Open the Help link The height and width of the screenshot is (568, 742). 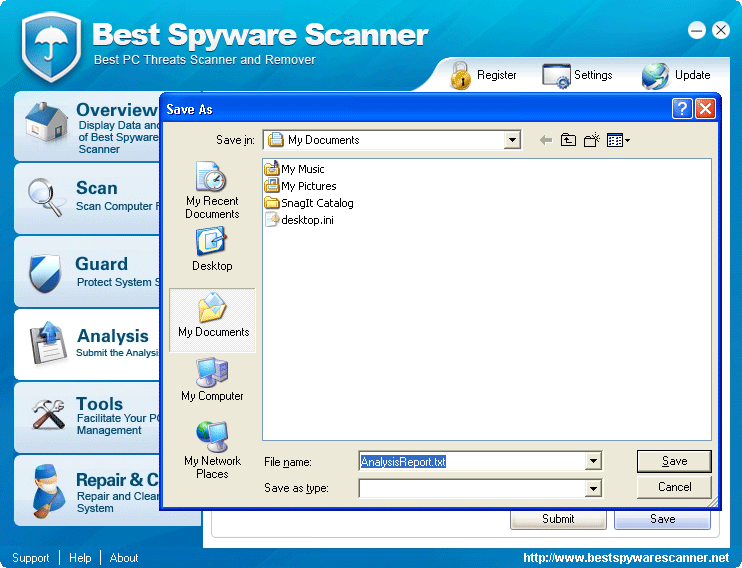coord(80,558)
